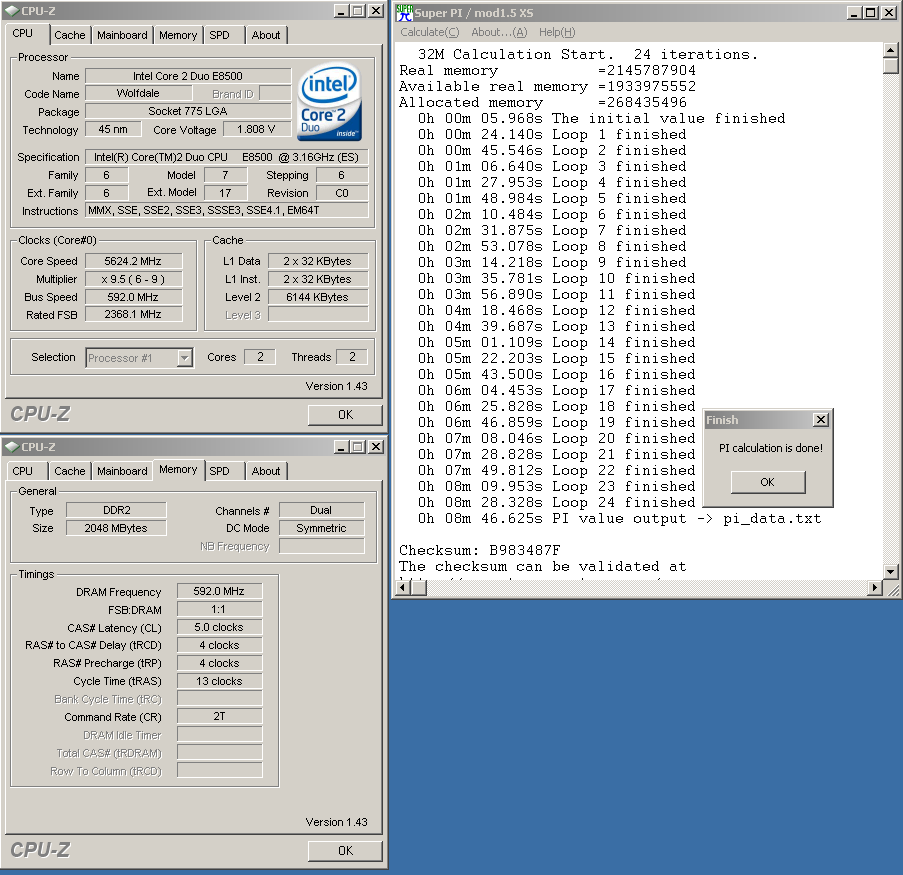Click the Specification field with E8500 @ 3.16GHz
Screen dimensions: 903x875
tap(226, 157)
